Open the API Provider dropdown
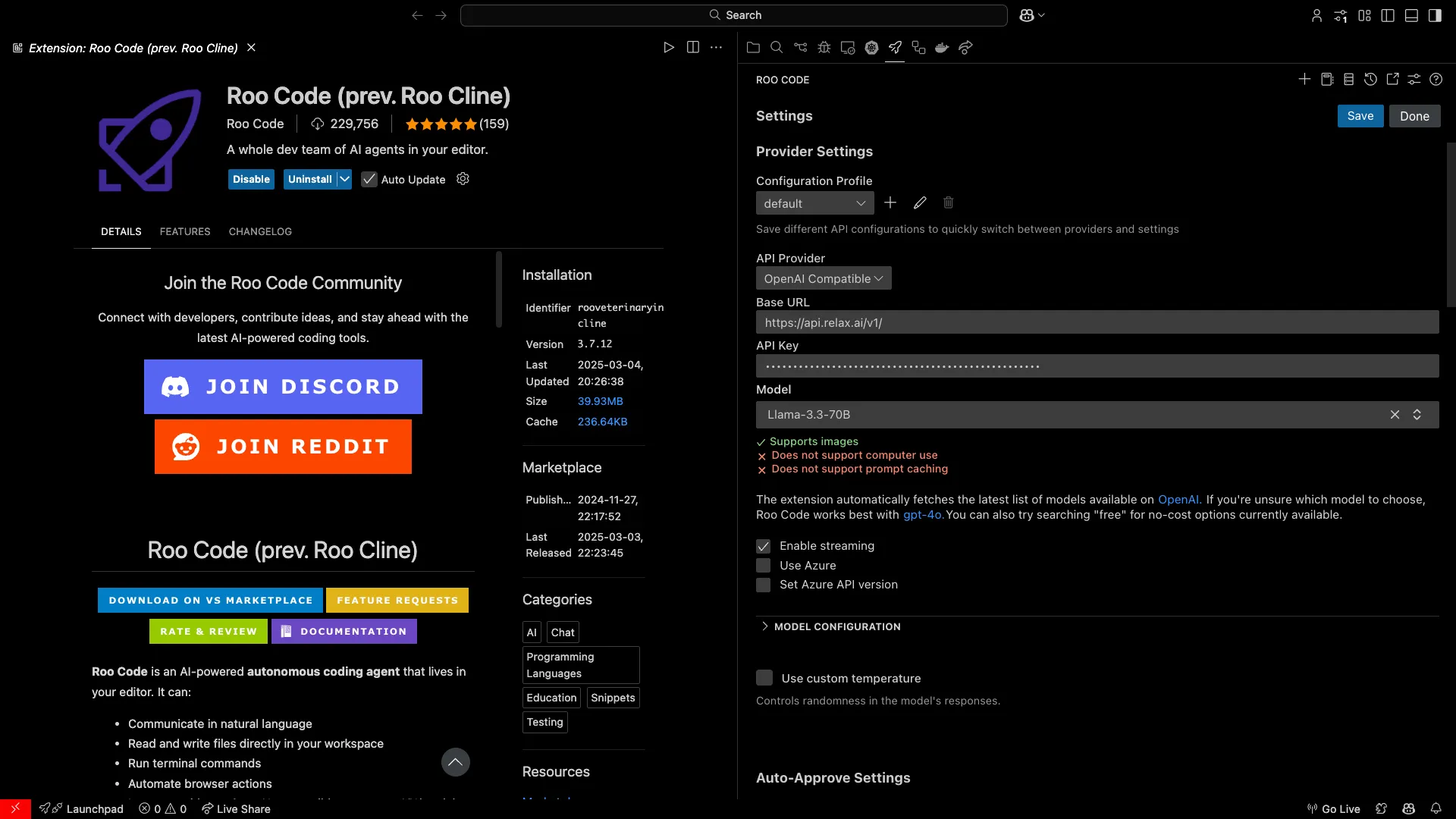 tap(824, 278)
